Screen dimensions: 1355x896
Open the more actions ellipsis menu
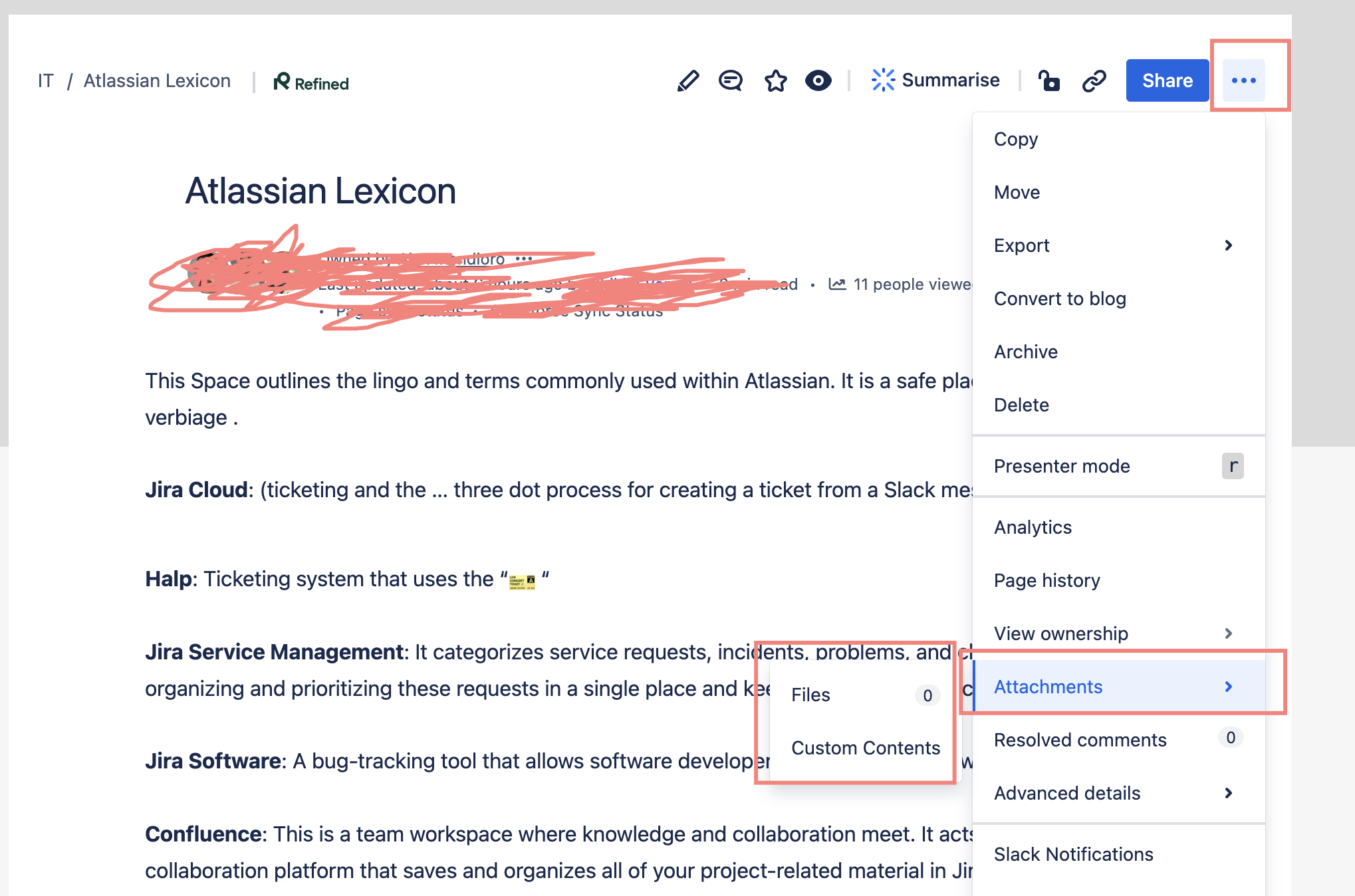pos(1243,80)
